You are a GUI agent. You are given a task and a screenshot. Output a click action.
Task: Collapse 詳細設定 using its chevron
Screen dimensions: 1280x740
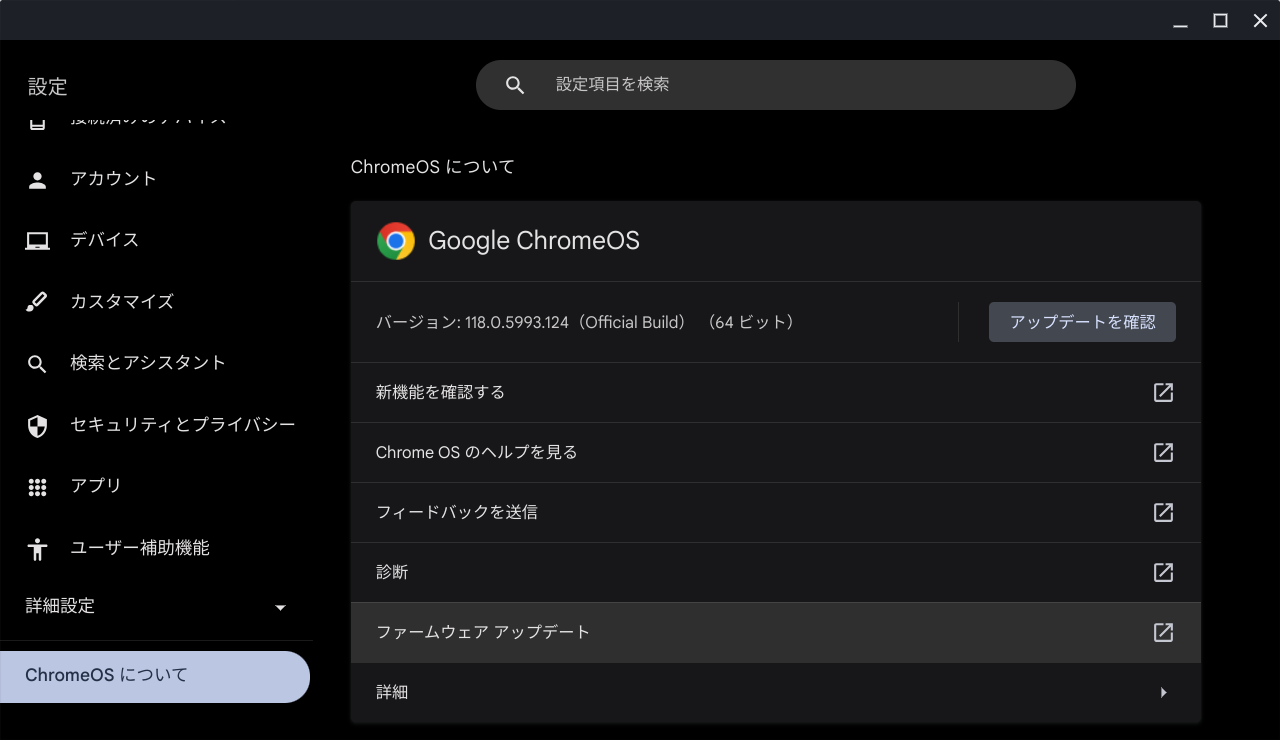pos(280,606)
